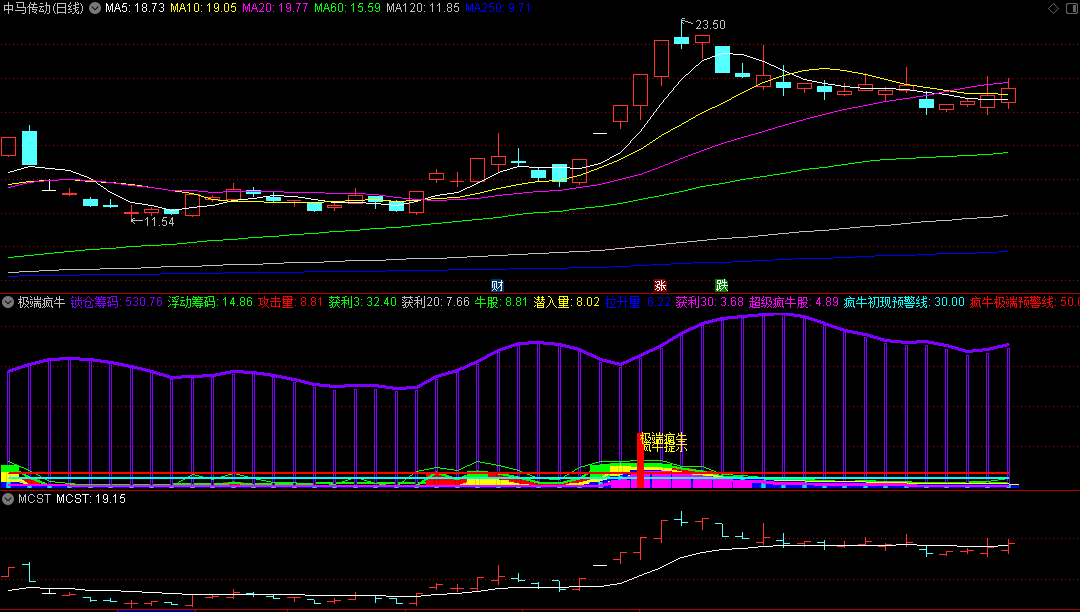Click the 财 finance marker icon
This screenshot has width=1080, height=612.
pyautogui.click(x=497, y=286)
